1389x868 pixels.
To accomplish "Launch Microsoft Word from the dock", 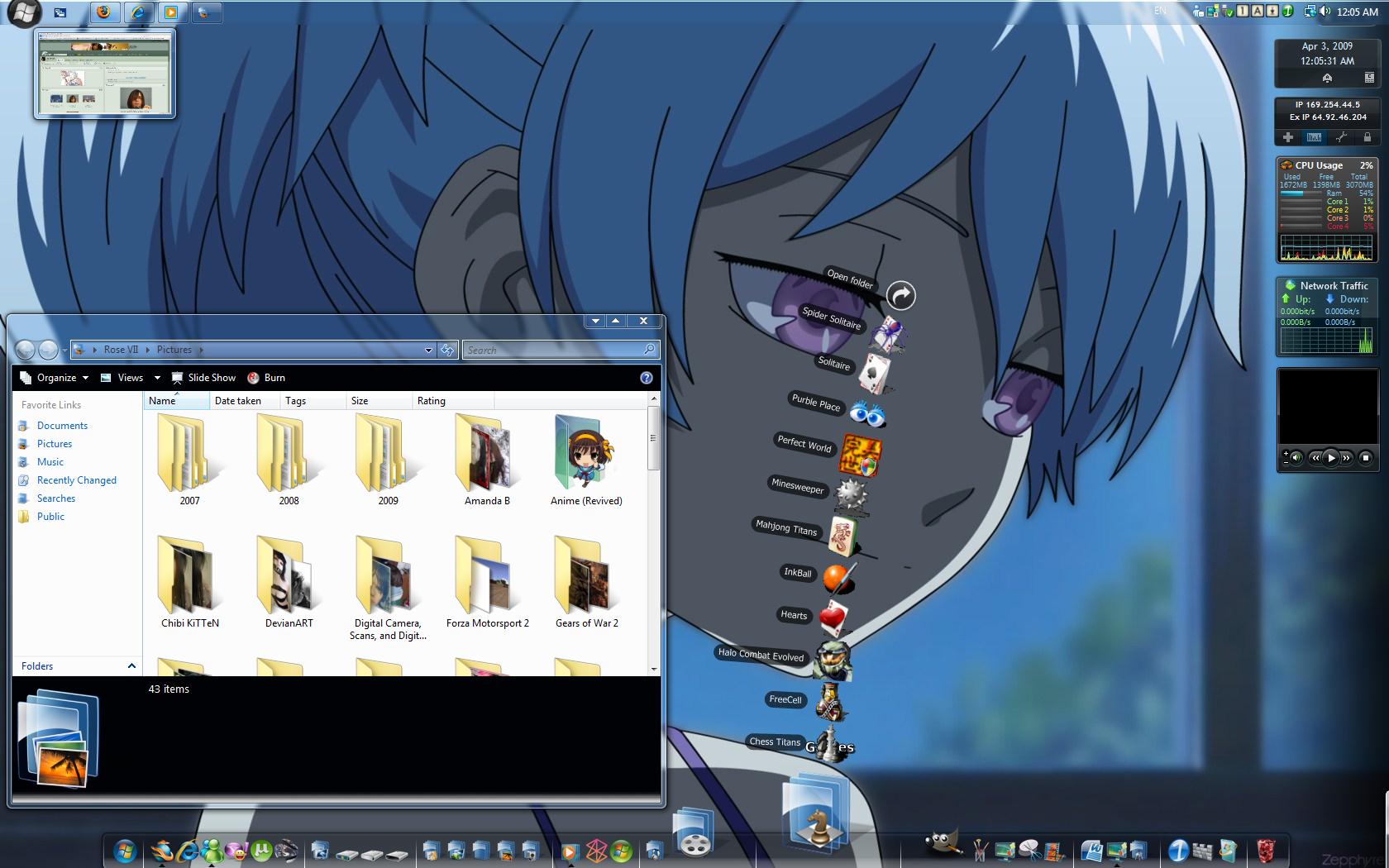I will [1091, 850].
